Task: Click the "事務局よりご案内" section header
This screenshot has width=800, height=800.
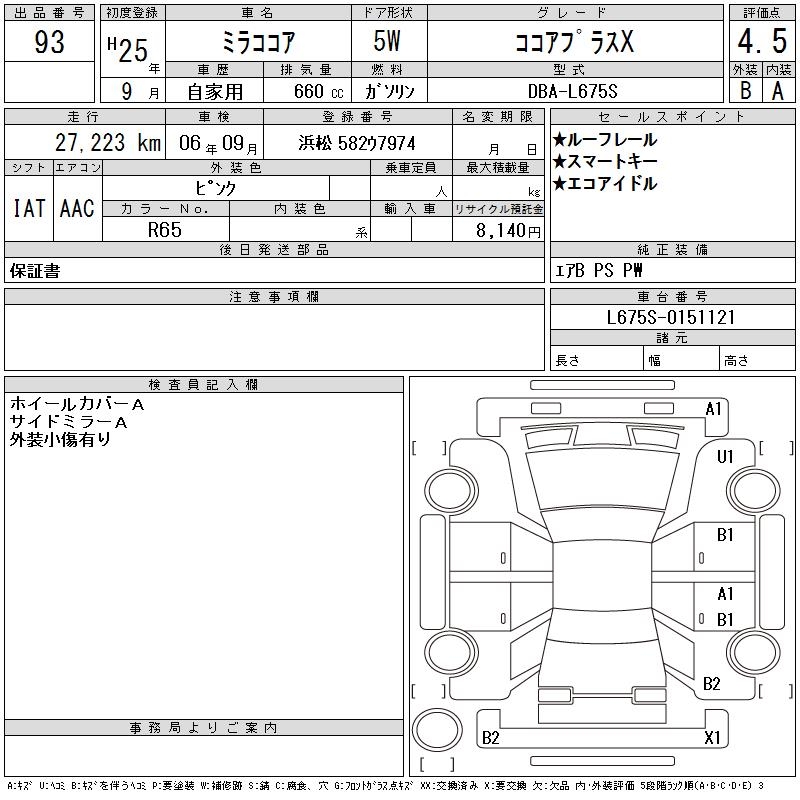Action: pyautogui.click(x=204, y=728)
